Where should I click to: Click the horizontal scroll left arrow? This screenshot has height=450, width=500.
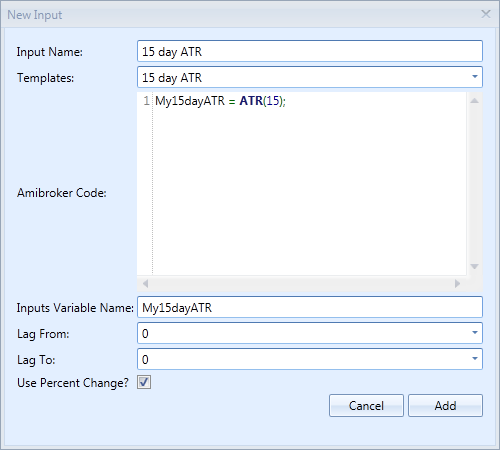coord(145,283)
